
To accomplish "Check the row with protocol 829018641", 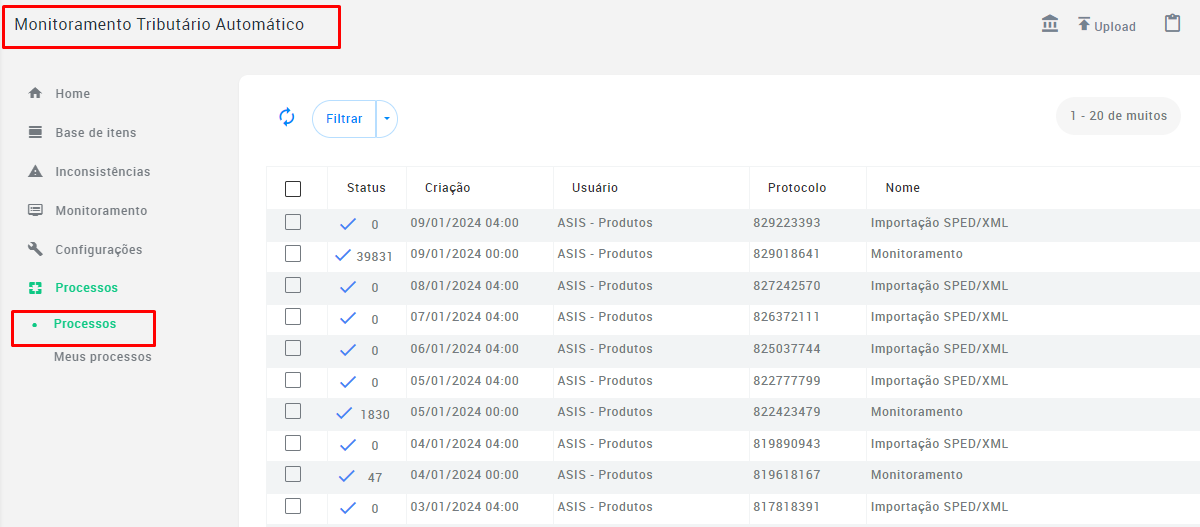I will 293,253.
